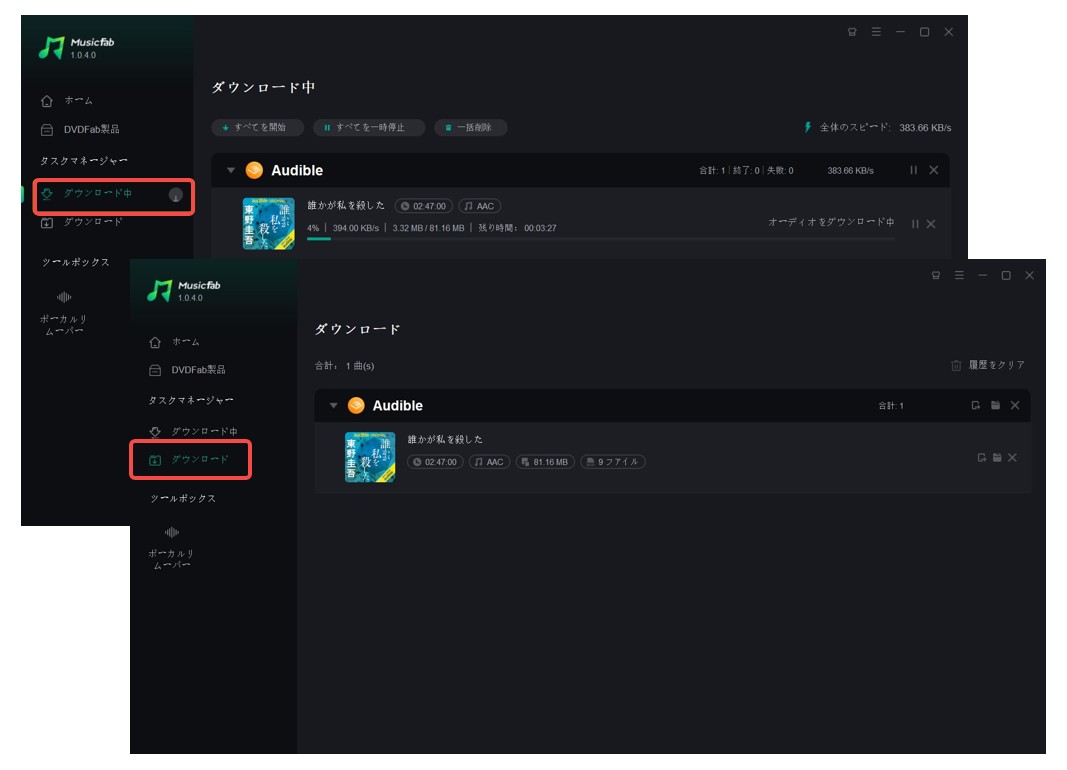The image size is (1067, 770).
Task: Pause the Audible group downloads in its header row
Action: click(x=913, y=171)
